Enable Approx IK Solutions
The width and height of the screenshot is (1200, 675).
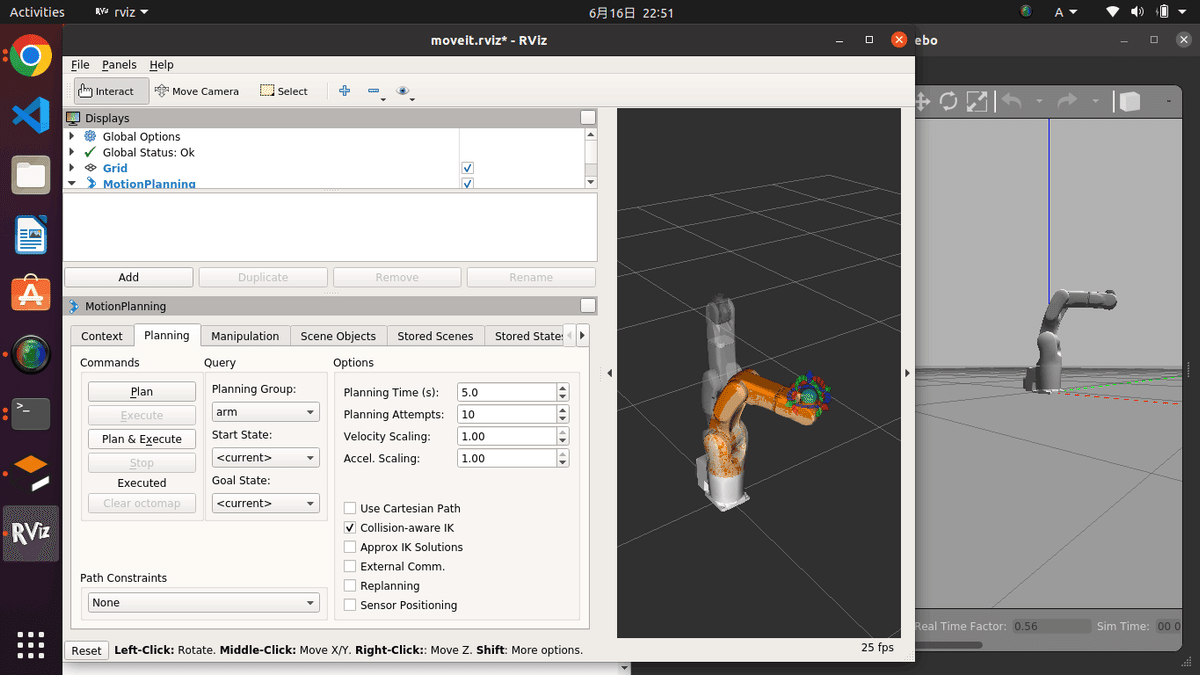tap(350, 547)
